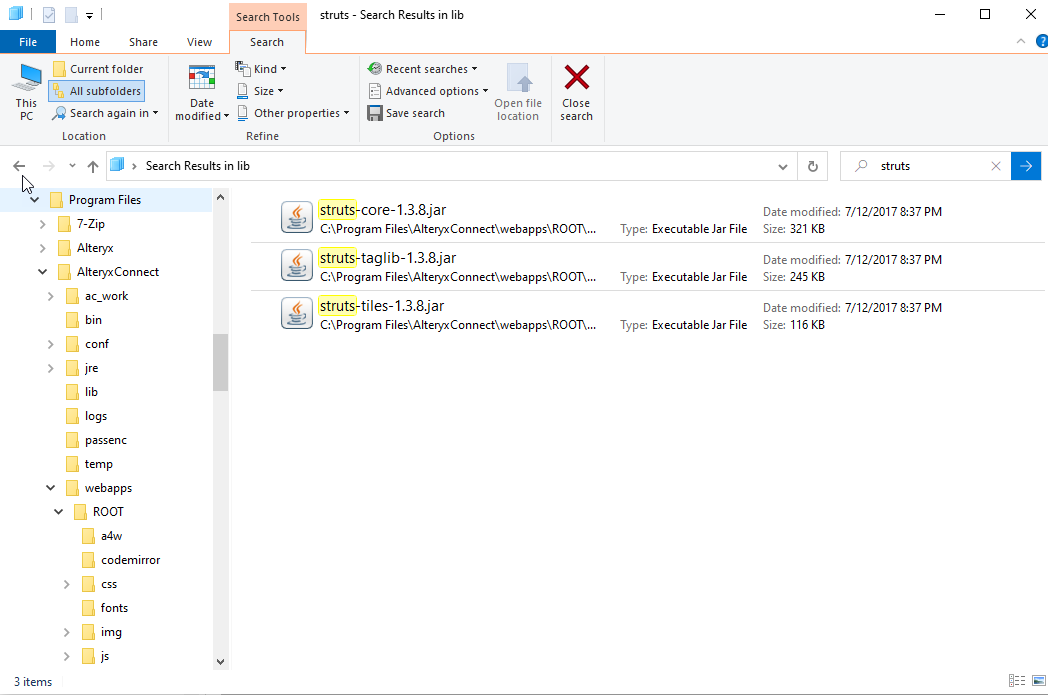
Task: Open struts-core-1.3.8.jar with its Java icon
Action: [x=296, y=217]
